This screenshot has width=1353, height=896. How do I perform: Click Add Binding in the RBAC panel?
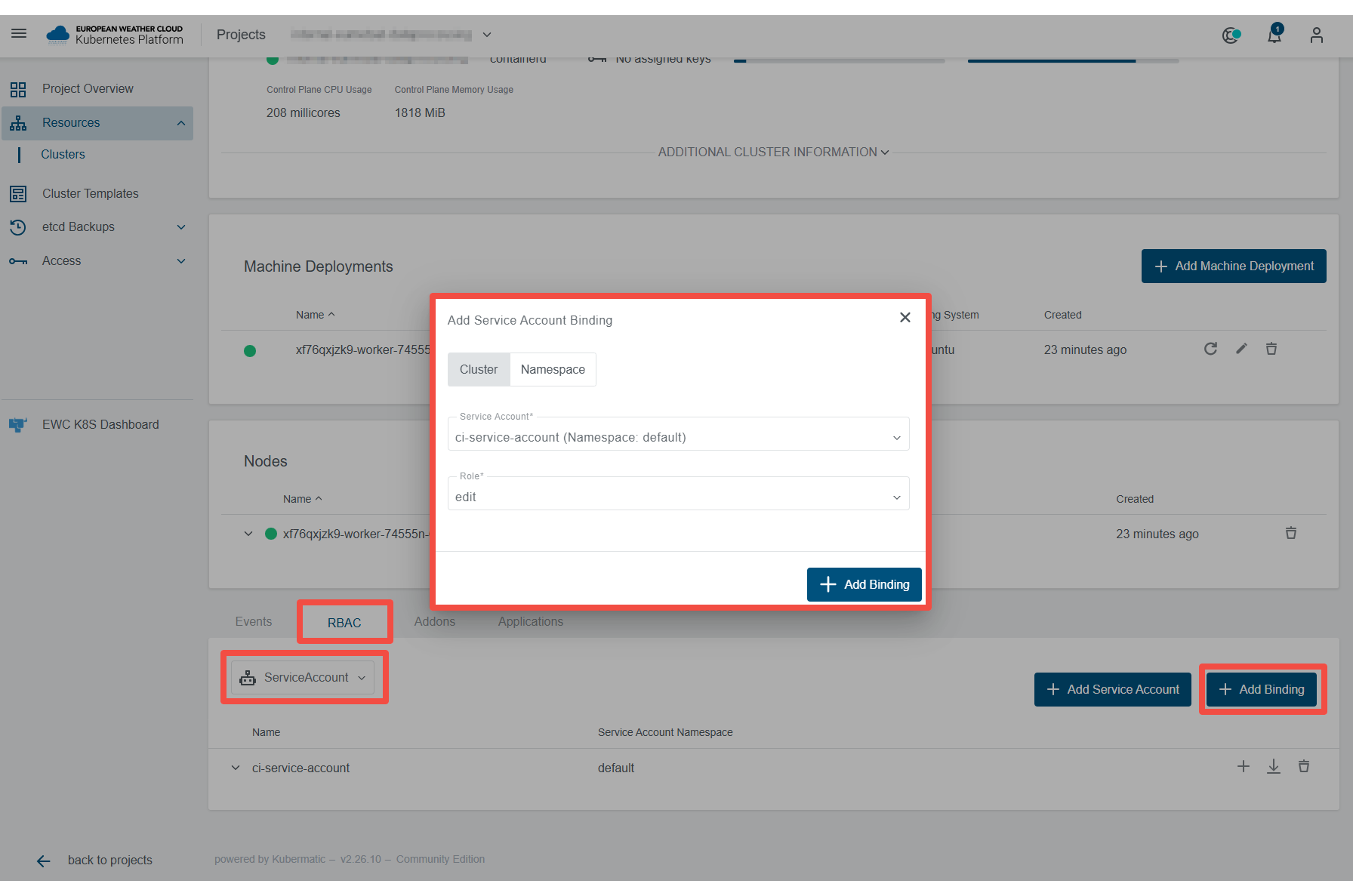1262,690
